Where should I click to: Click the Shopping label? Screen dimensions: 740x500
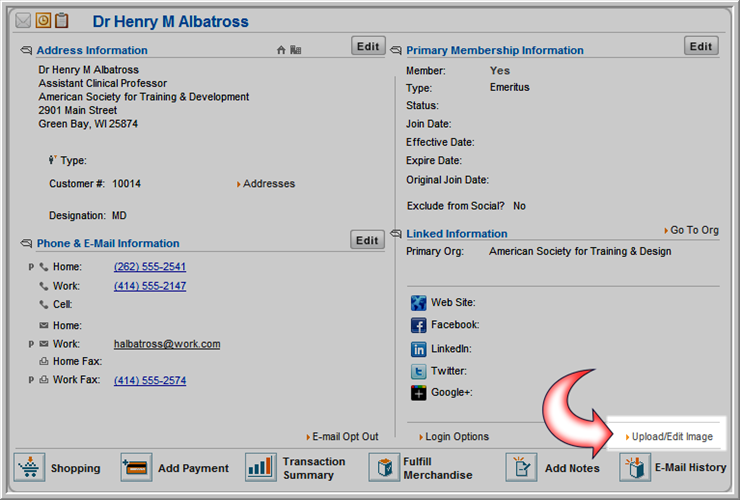(76, 468)
